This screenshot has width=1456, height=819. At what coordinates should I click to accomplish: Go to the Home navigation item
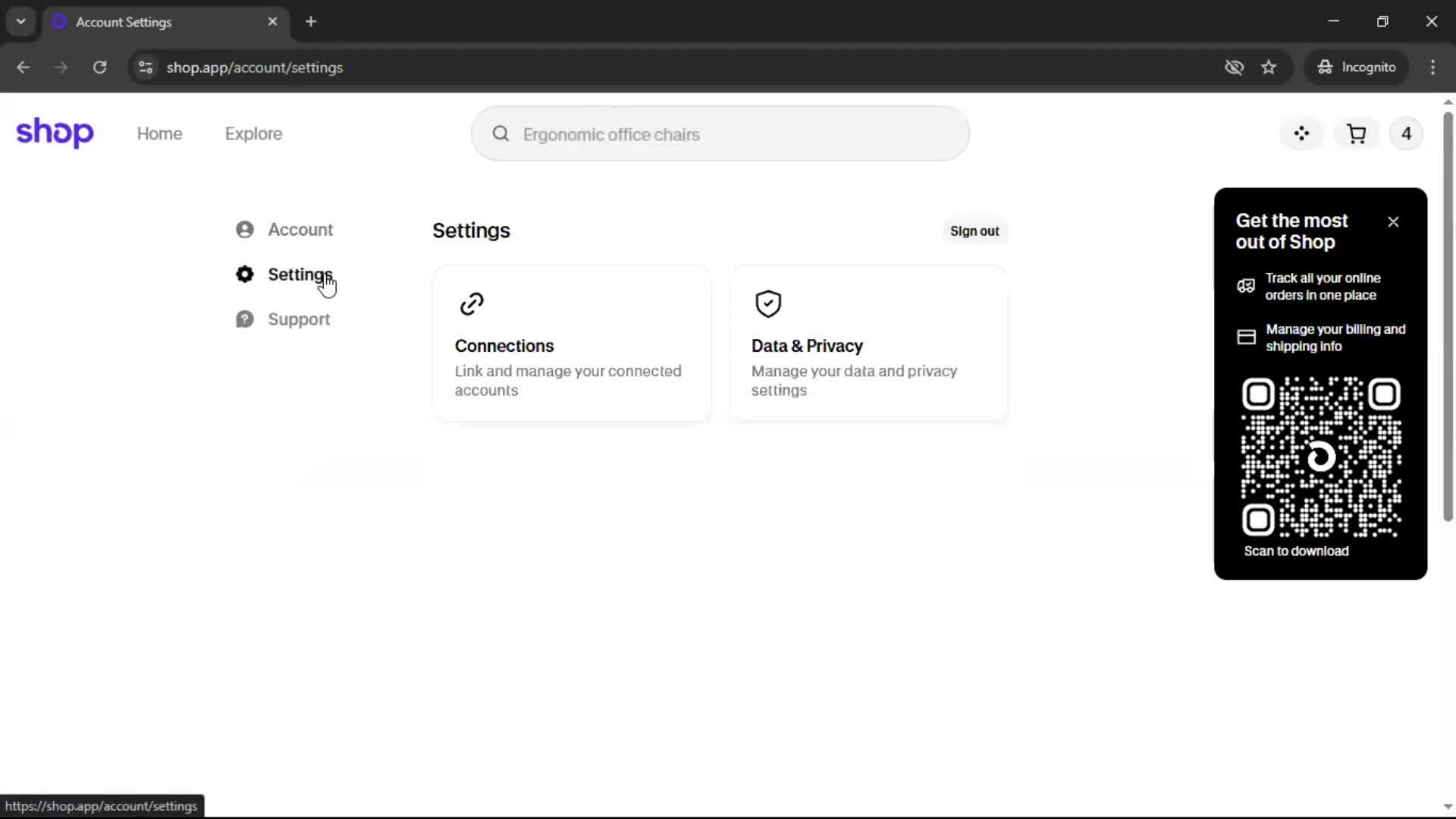point(159,134)
